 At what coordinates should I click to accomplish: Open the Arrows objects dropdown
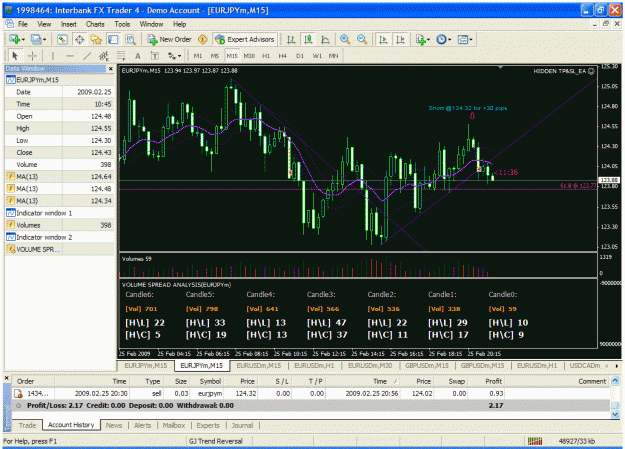(x=174, y=56)
